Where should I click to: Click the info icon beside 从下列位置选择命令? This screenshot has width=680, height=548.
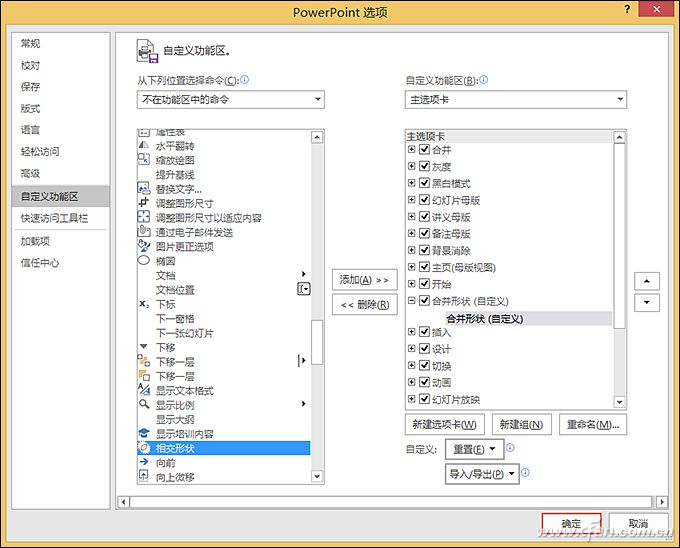click(245, 79)
